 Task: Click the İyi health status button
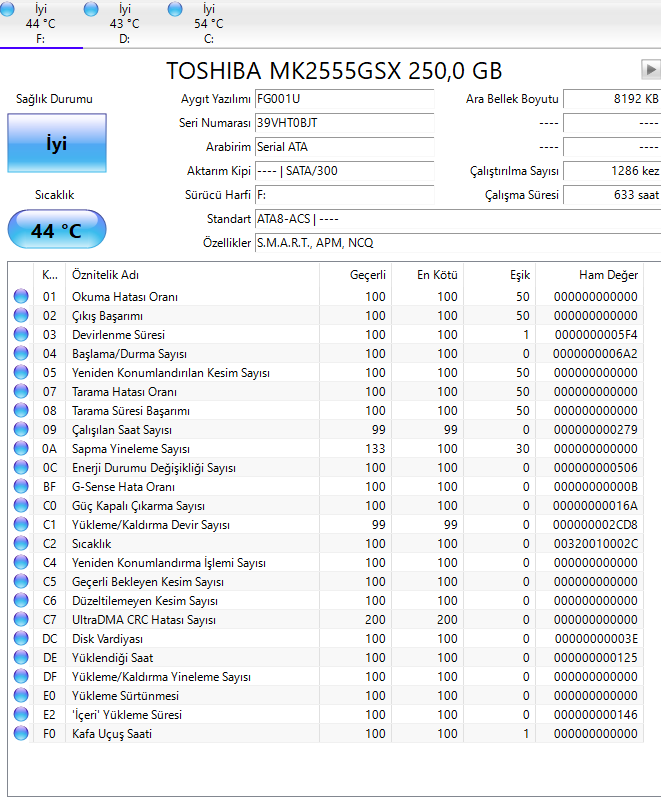(x=57, y=143)
